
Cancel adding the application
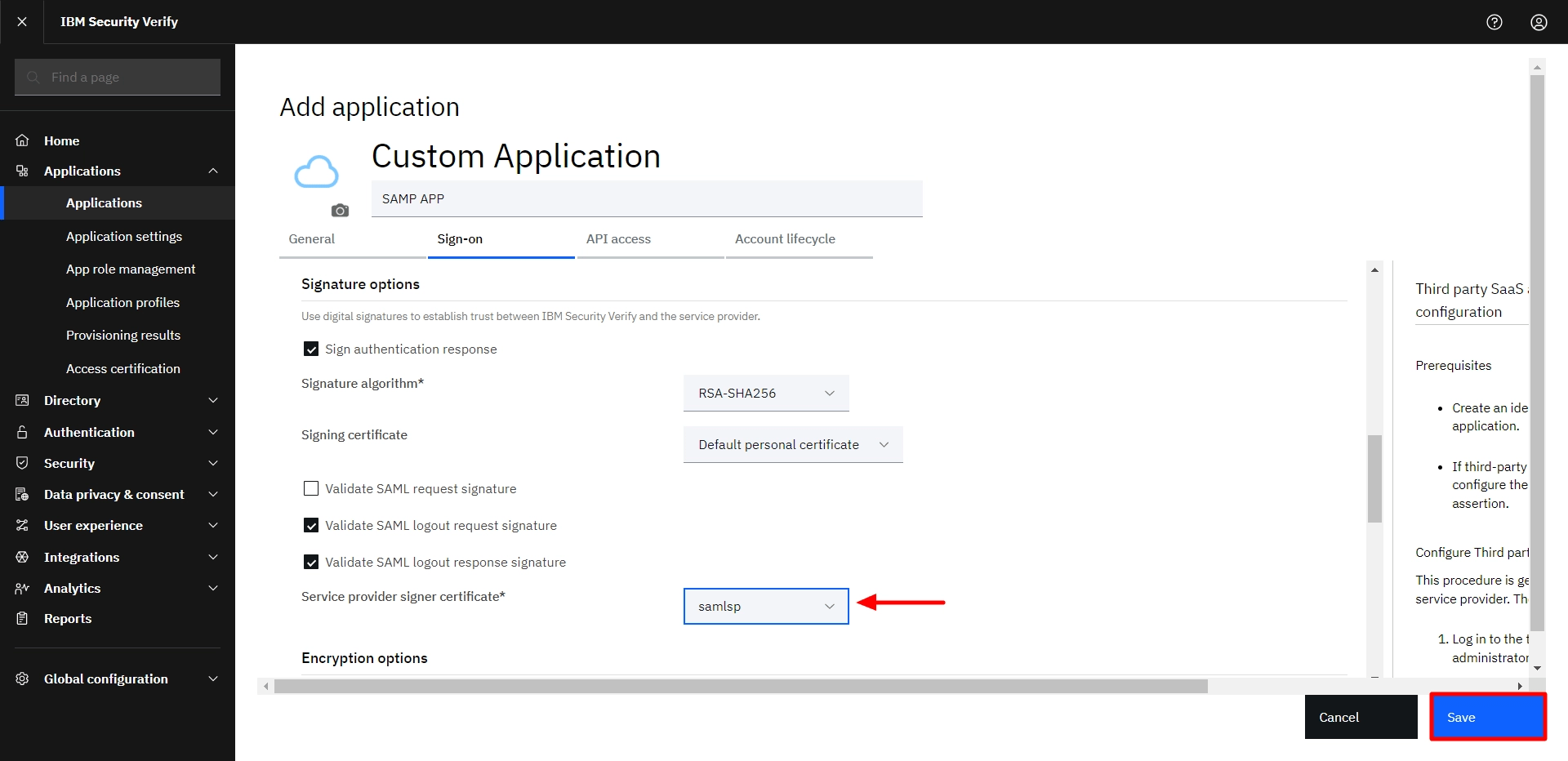[x=1360, y=717]
